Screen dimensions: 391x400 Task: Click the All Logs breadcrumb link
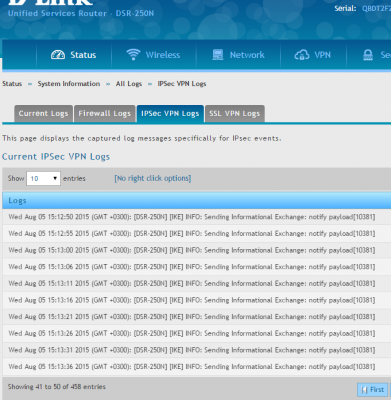tap(129, 84)
